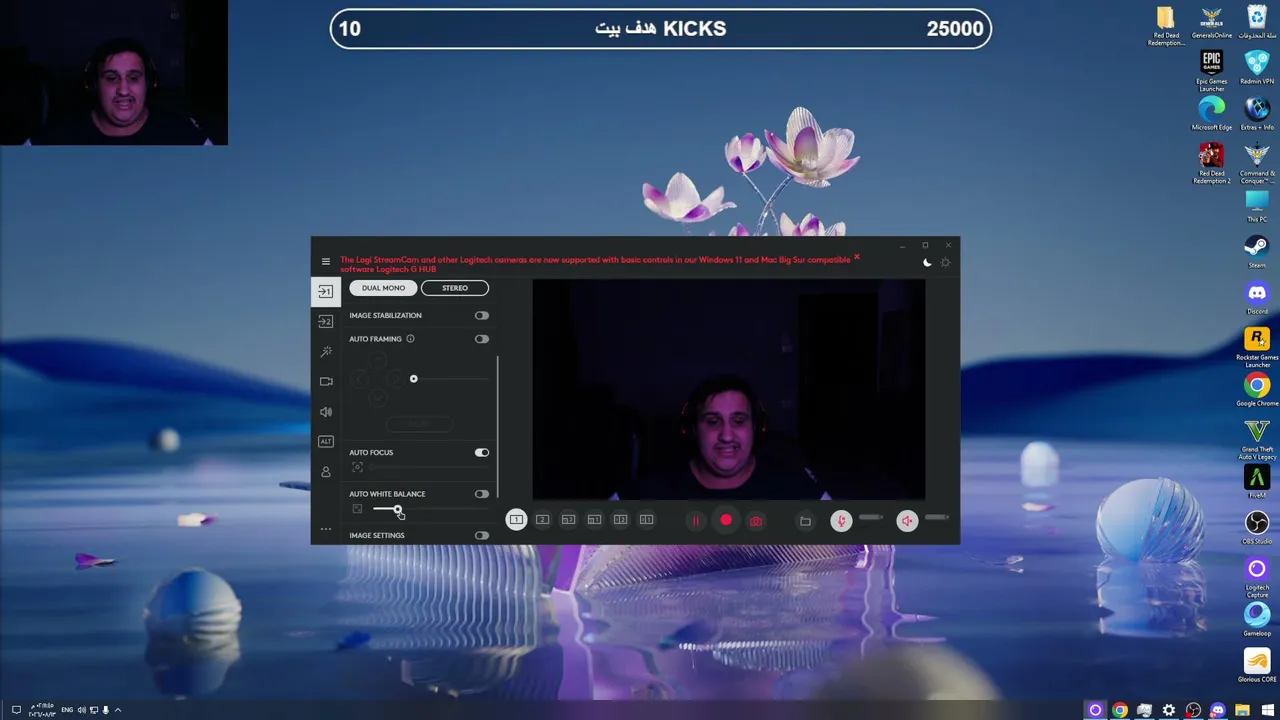This screenshot has height=720, width=1280.
Task: Select the STEREO audio option
Action: 455,288
